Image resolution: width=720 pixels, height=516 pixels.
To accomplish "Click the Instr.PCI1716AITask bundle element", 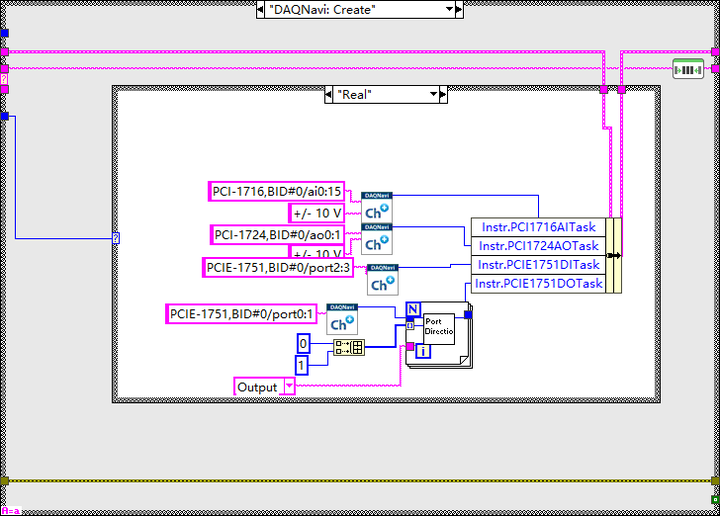I will click(539, 227).
